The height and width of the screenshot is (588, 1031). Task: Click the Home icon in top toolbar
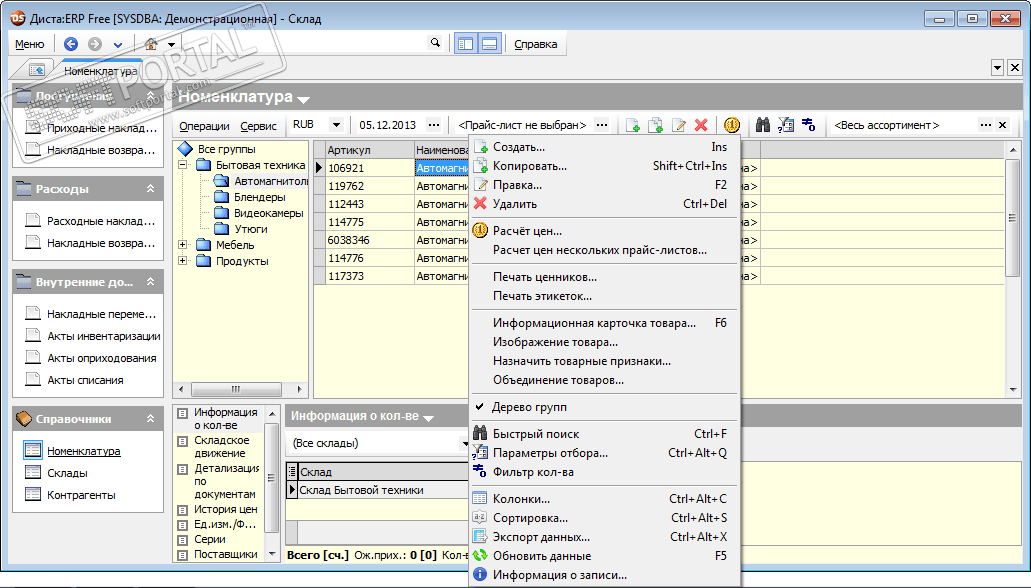pyautogui.click(x=151, y=44)
